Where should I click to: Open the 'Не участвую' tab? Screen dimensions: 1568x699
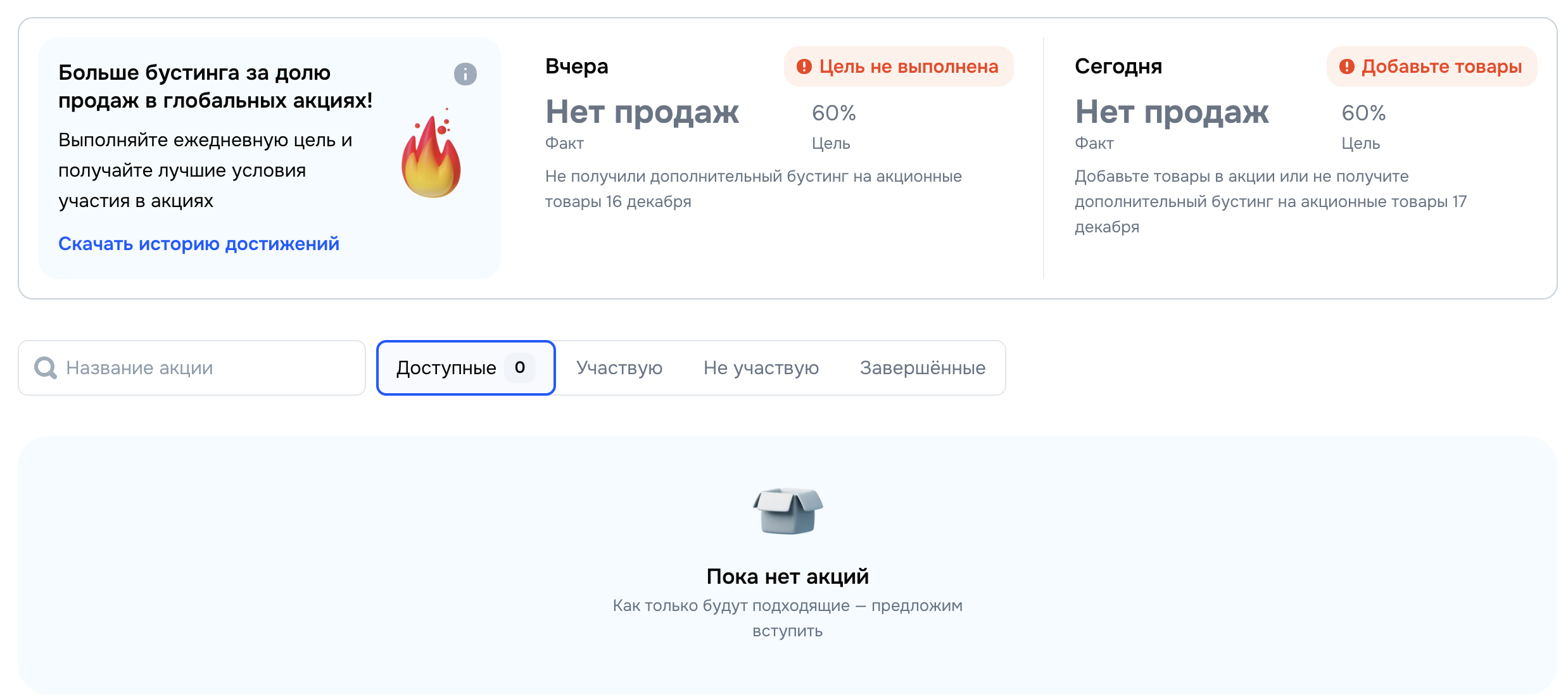[x=761, y=368]
